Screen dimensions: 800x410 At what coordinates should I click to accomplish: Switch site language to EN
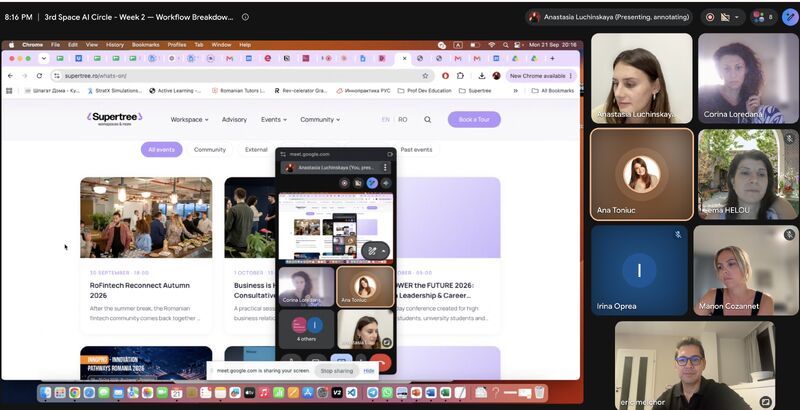[x=386, y=119]
